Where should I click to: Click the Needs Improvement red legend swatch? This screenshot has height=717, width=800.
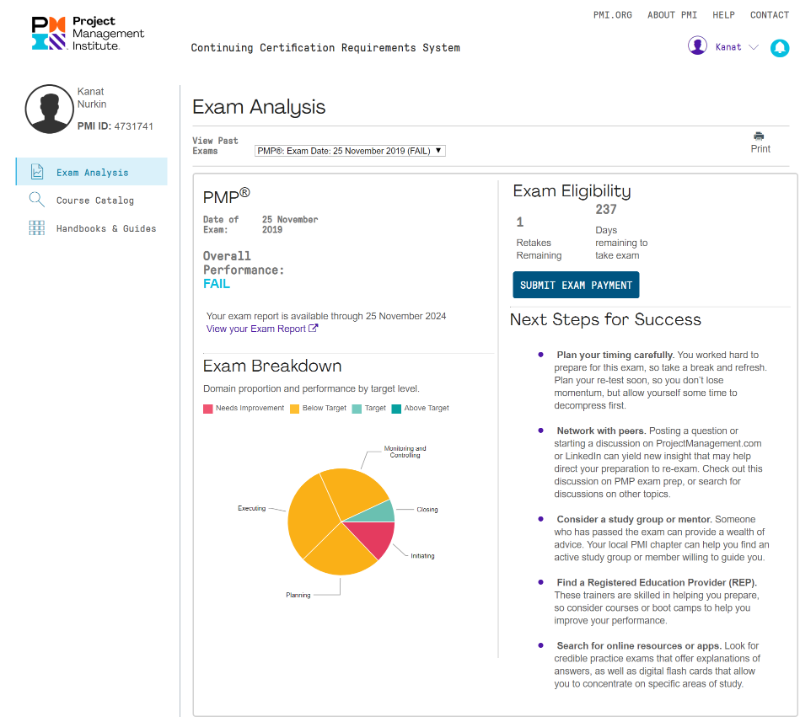pos(208,409)
